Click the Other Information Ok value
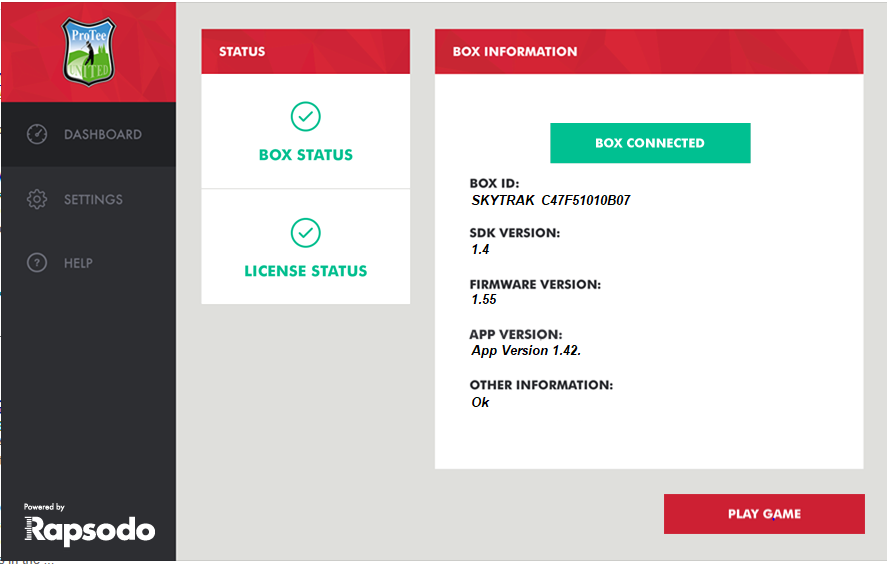Viewport: 887px width, 564px height. (x=481, y=402)
